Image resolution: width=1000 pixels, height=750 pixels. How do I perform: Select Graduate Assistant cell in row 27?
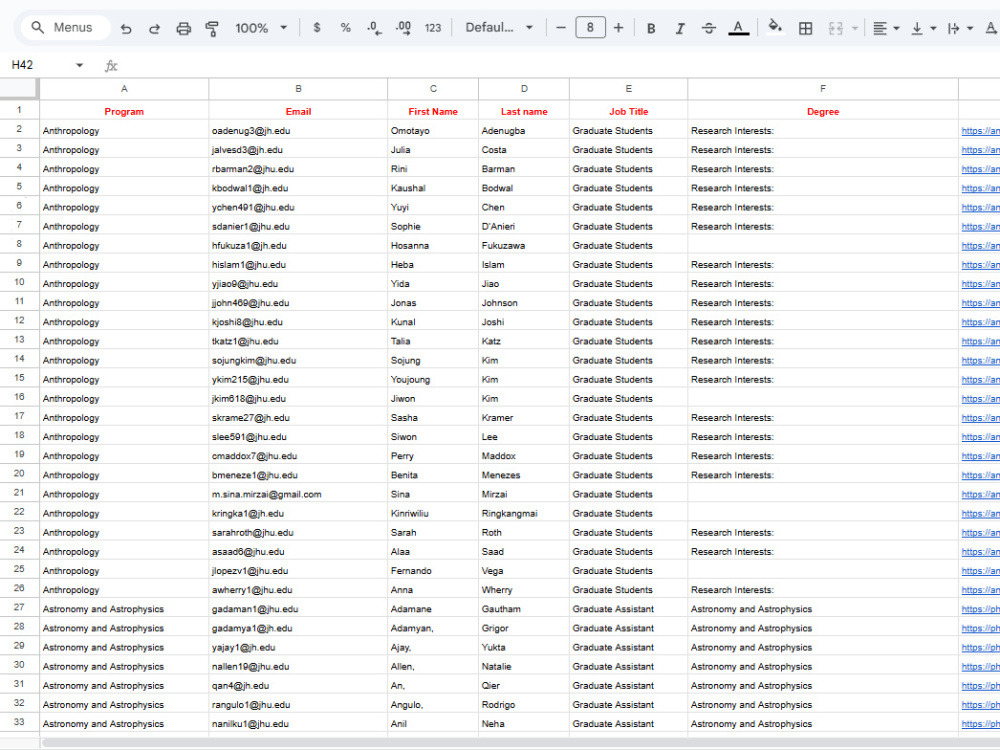point(629,608)
